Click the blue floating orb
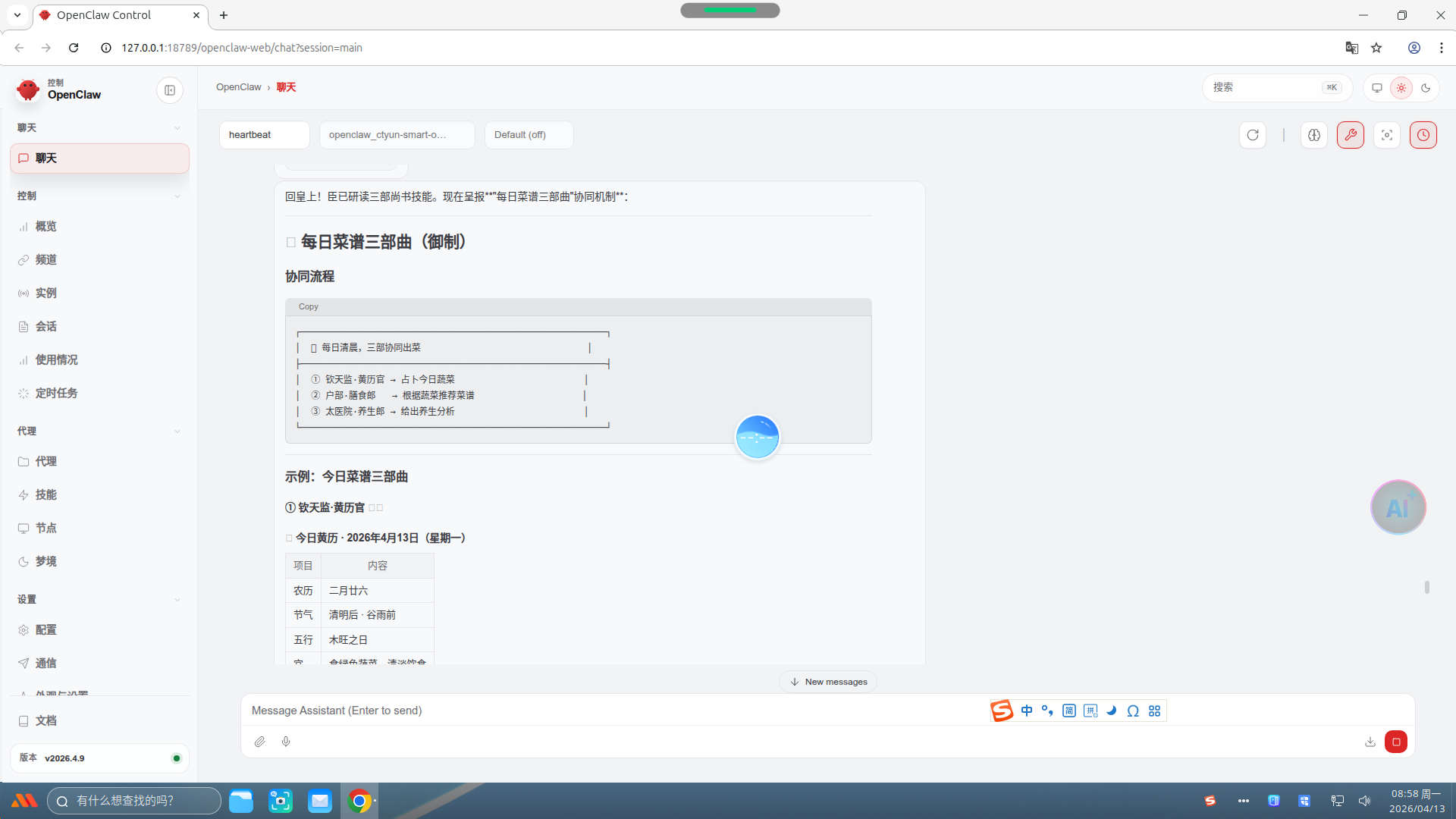 [758, 437]
